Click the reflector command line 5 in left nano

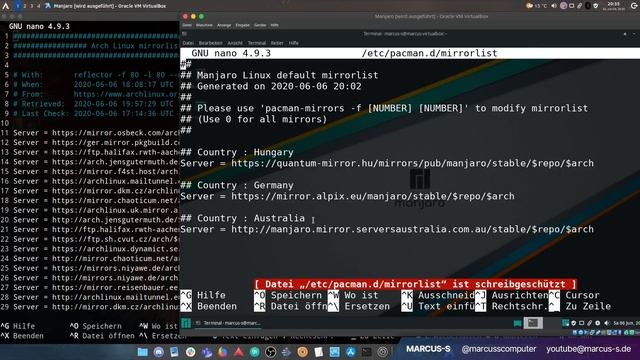point(90,75)
